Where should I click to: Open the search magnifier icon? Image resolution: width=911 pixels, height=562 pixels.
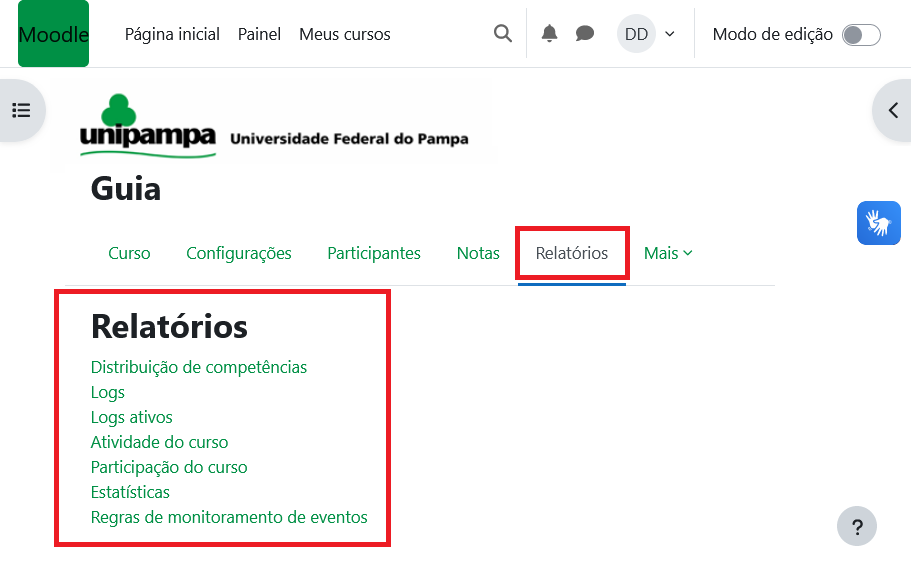(503, 34)
